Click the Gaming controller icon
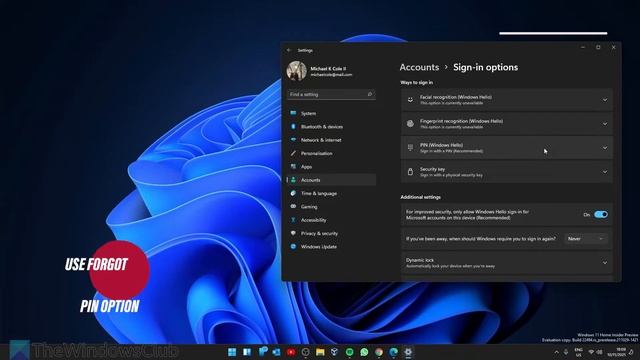Image resolution: width=640 pixels, height=360 pixels. click(293, 207)
